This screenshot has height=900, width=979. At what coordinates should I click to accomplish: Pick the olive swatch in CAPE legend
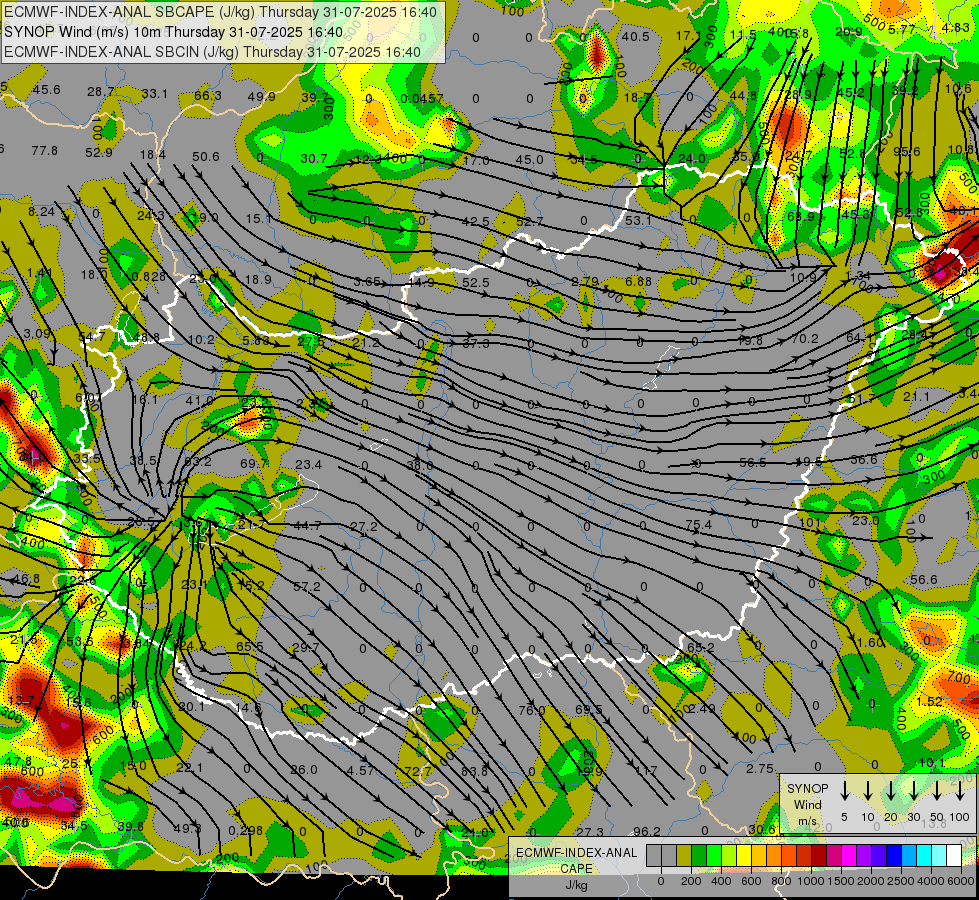(x=684, y=855)
